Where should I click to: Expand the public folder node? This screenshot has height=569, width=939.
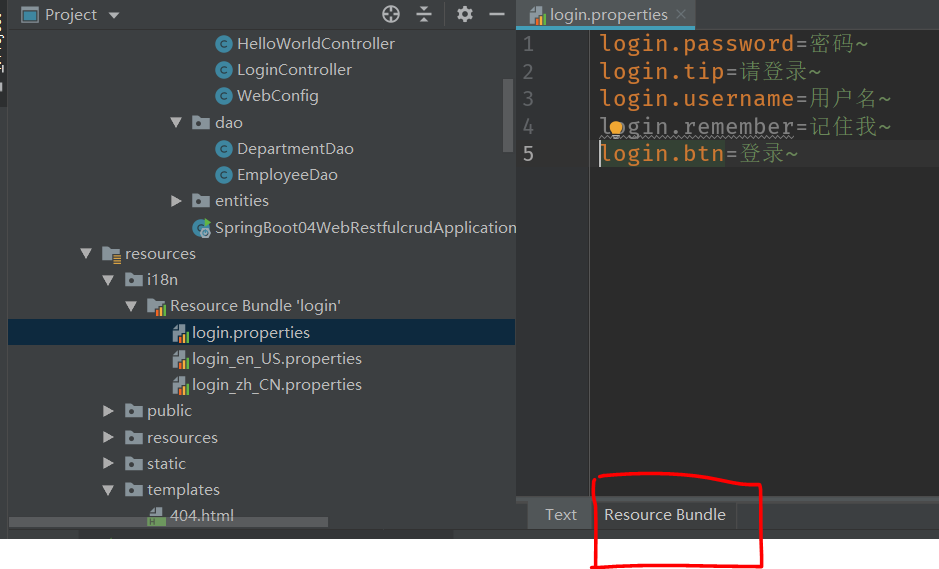click(x=108, y=411)
